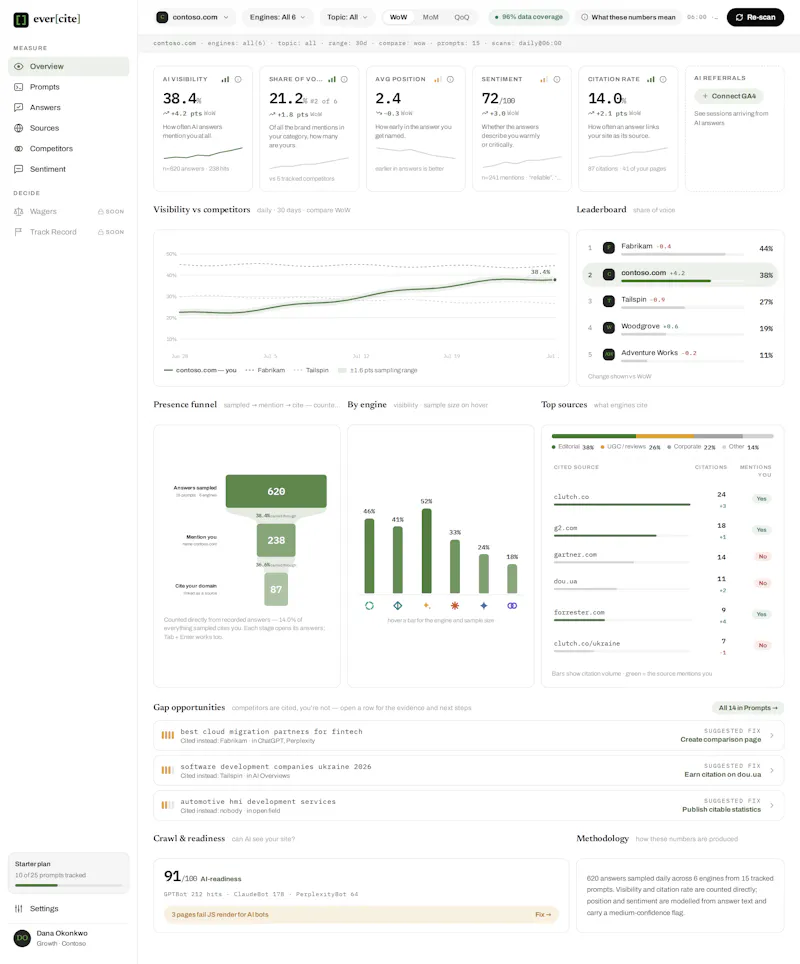The image size is (800, 964).
Task: Click the gartner.com source row
Action: (x=663, y=556)
